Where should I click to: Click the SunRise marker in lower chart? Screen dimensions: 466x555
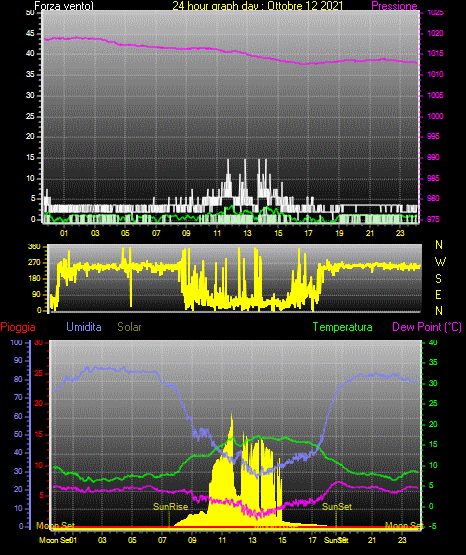point(170,507)
